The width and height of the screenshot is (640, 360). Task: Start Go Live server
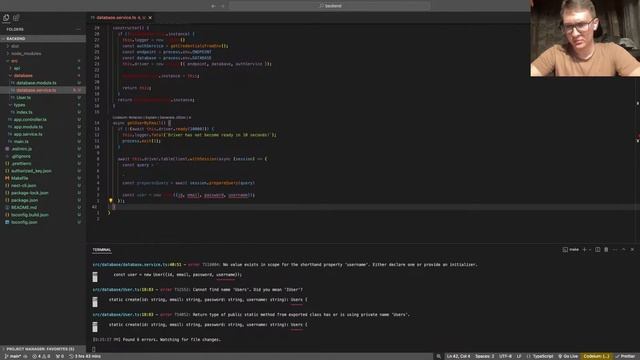pos(568,356)
